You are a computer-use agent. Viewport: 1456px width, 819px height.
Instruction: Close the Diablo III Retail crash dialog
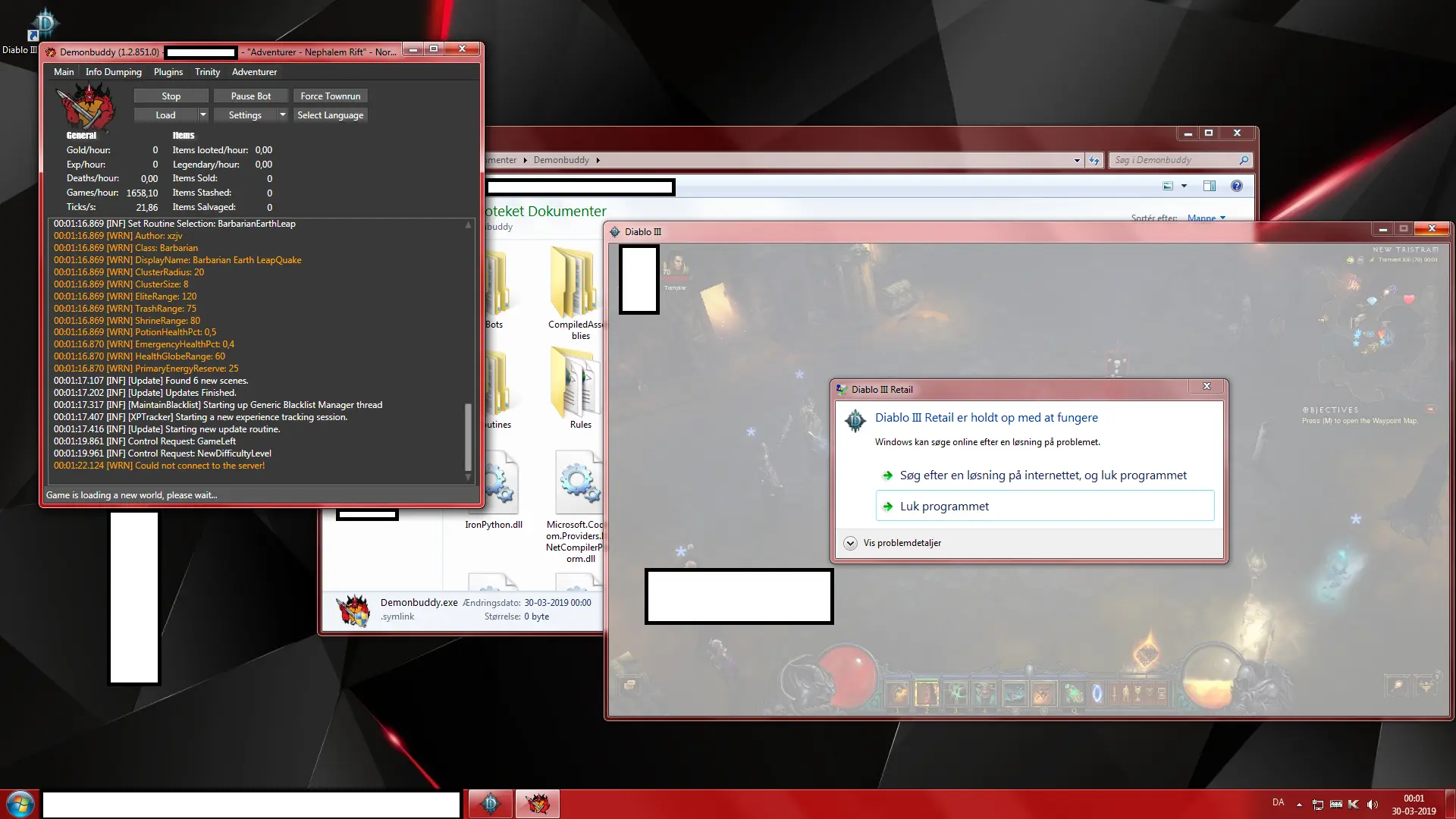[x=1207, y=387]
